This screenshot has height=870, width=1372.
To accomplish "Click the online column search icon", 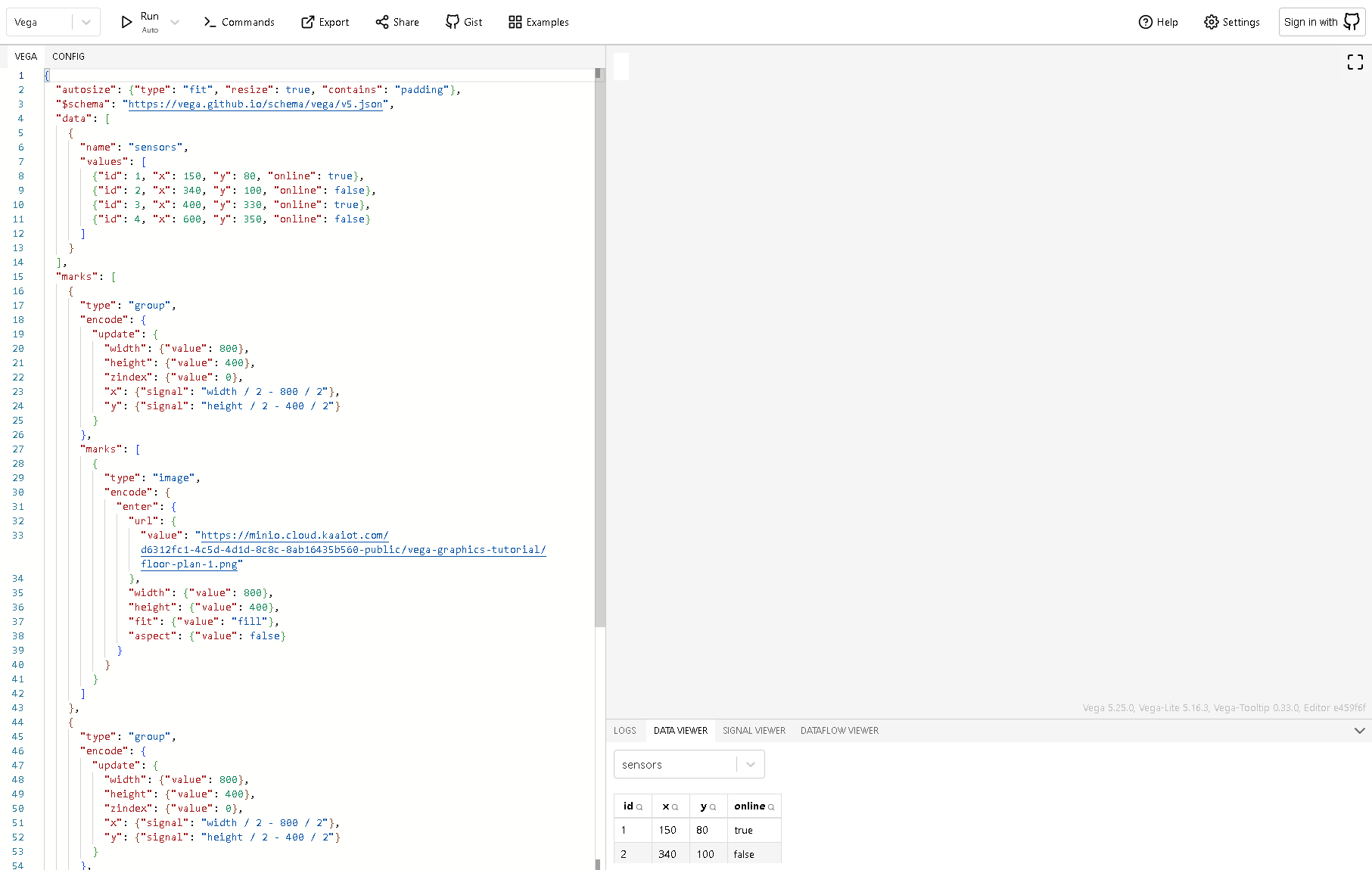I will click(x=771, y=807).
